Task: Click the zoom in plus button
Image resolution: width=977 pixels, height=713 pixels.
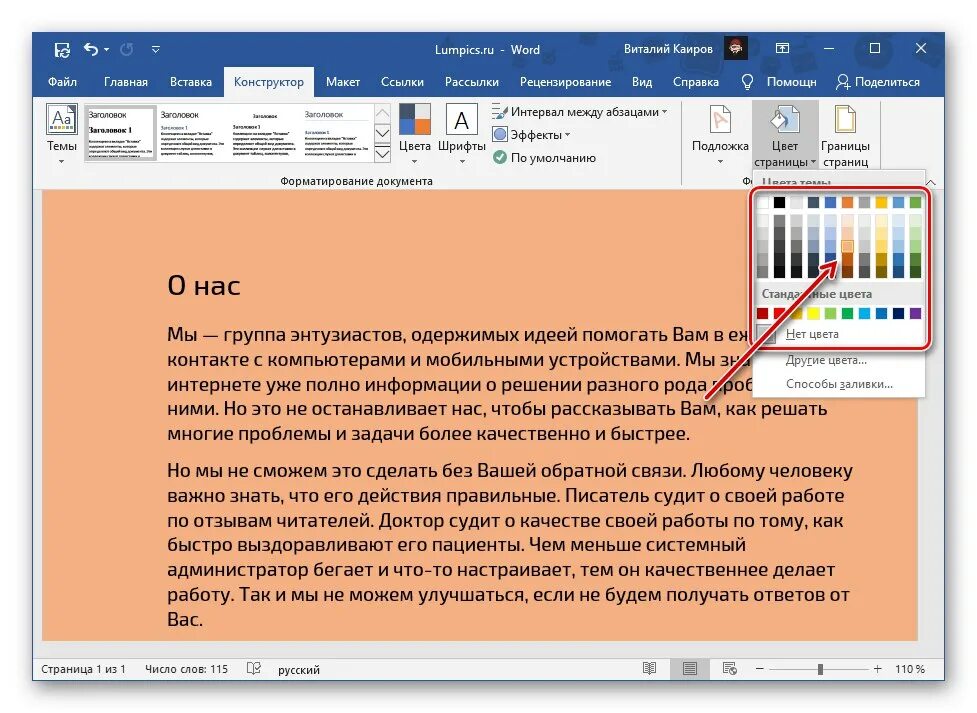Action: pyautogui.click(x=877, y=669)
